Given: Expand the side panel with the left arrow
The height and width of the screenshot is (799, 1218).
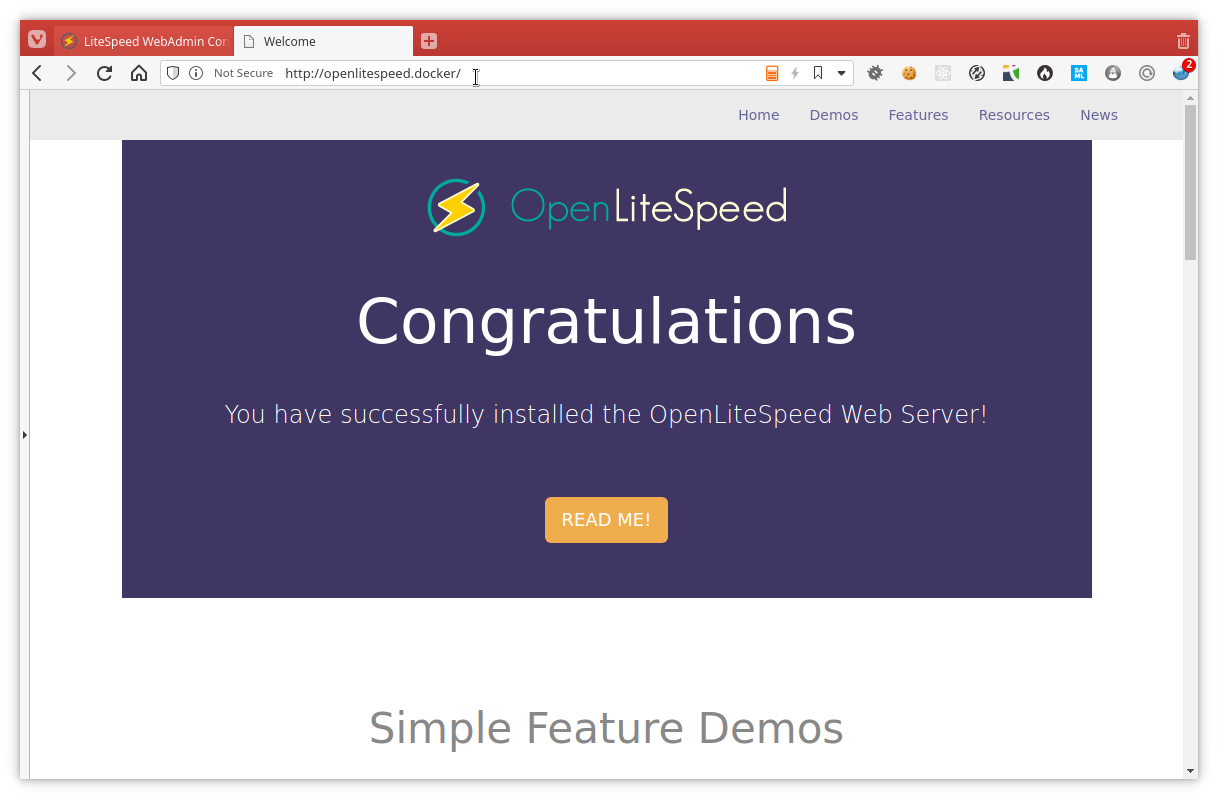Looking at the screenshot, I should point(24,434).
